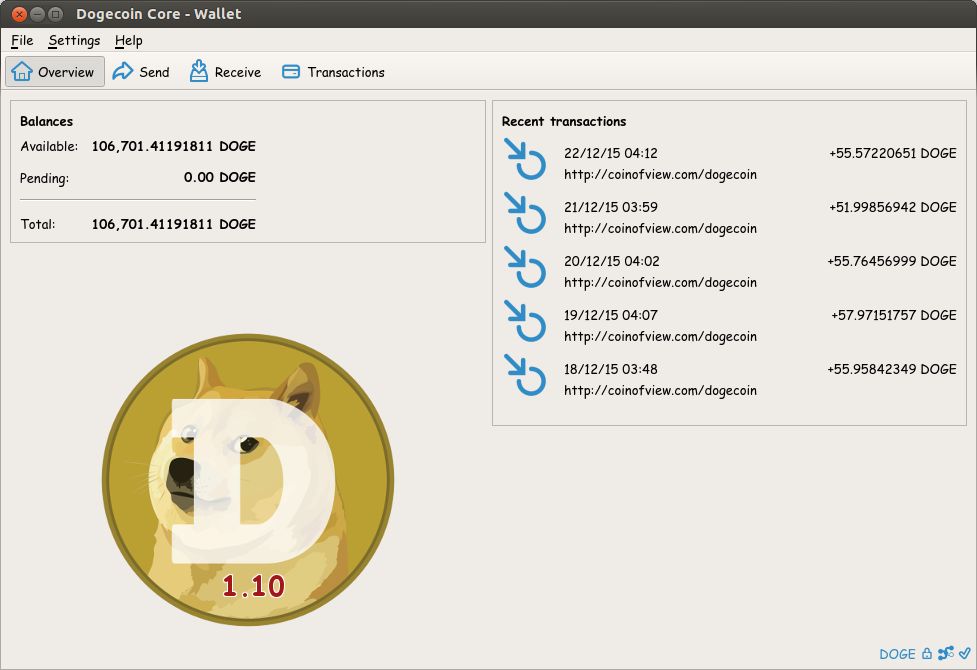Click the Total balance value

coord(174,224)
